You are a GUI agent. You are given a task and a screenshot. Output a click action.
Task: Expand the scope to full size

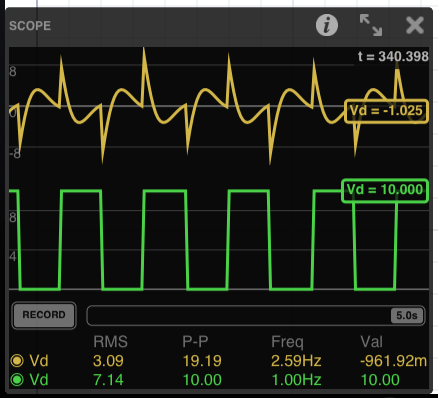click(x=371, y=25)
